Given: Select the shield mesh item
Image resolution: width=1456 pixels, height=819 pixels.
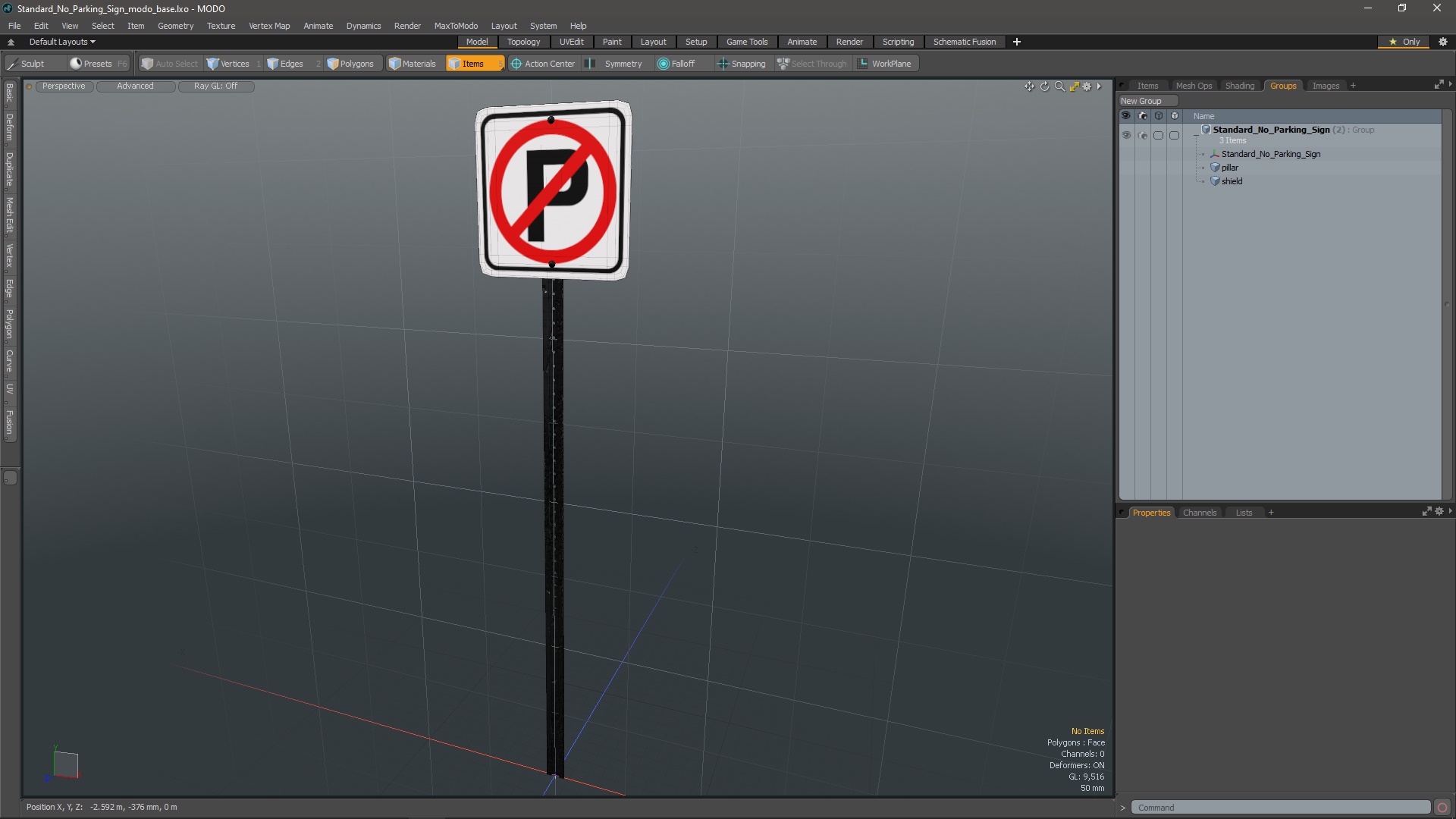Looking at the screenshot, I should click(x=1232, y=181).
